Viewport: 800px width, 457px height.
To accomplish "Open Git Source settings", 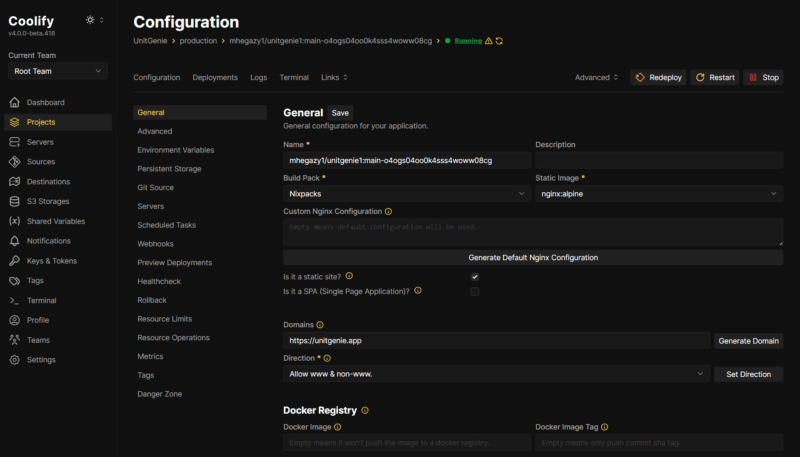I will click(x=155, y=188).
